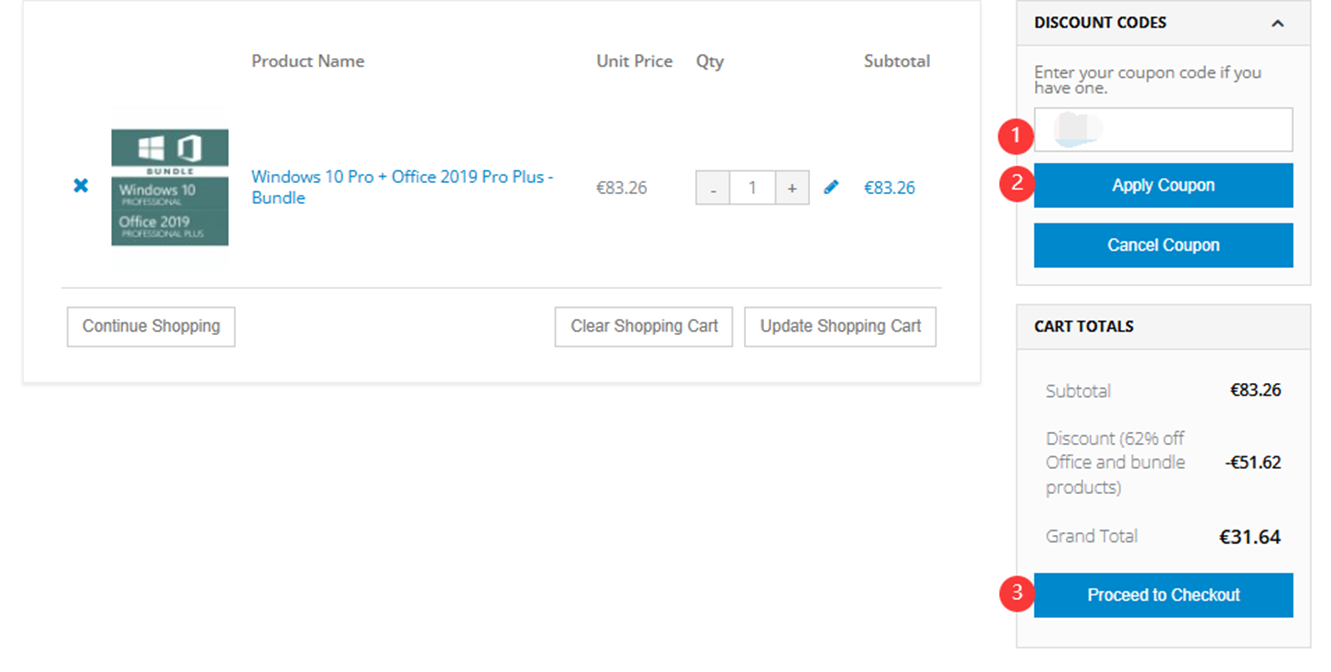Click the red step 2 marker
Image resolution: width=1331 pixels, height=672 pixels.
(x=1017, y=184)
